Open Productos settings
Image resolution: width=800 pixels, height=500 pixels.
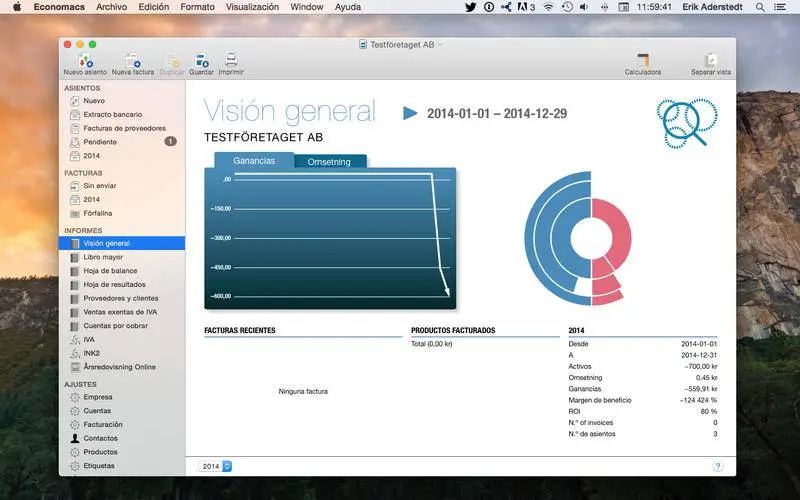(x=101, y=452)
